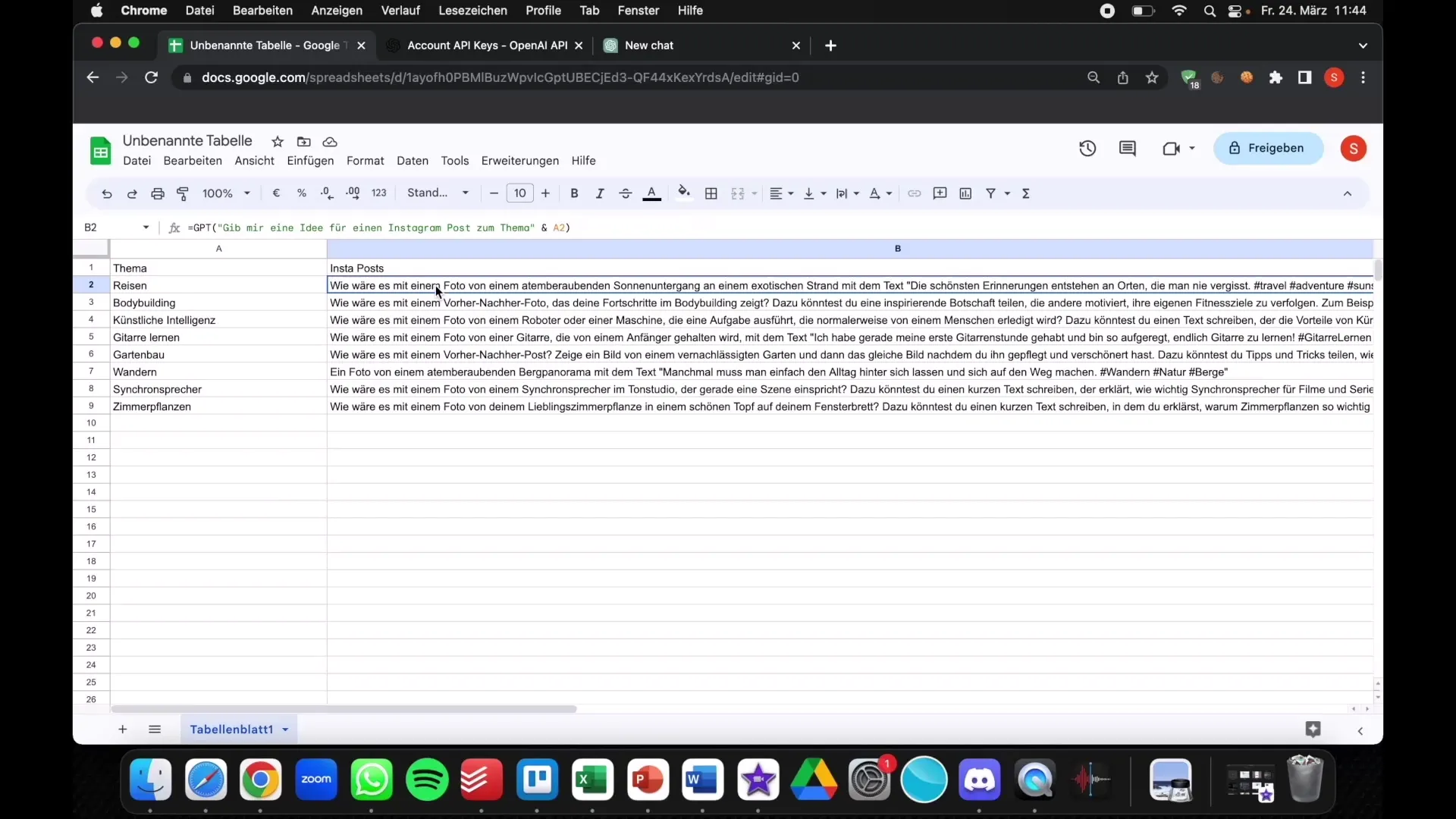Toggle italic formatting

(x=600, y=193)
